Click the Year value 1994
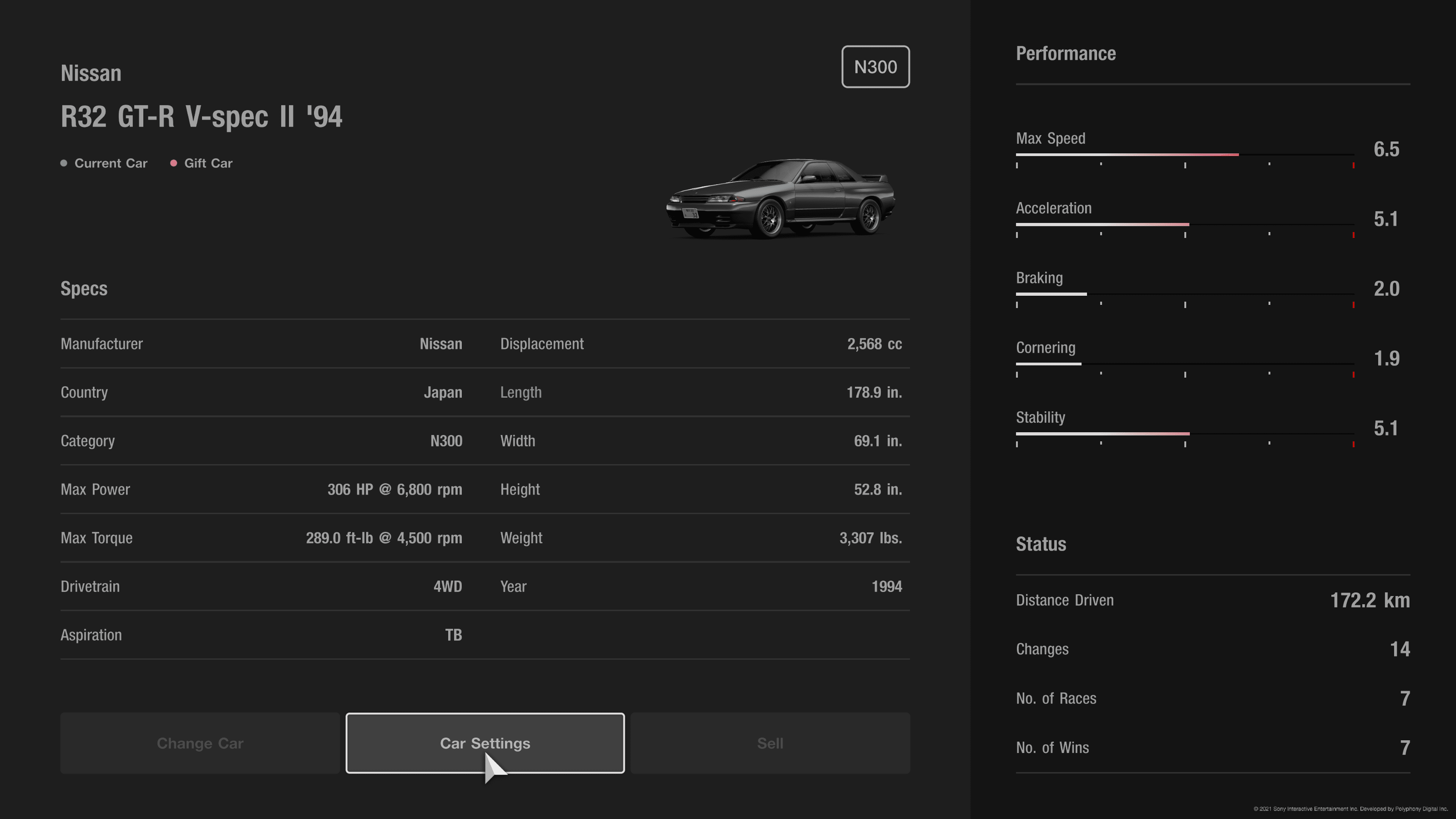 tap(886, 586)
